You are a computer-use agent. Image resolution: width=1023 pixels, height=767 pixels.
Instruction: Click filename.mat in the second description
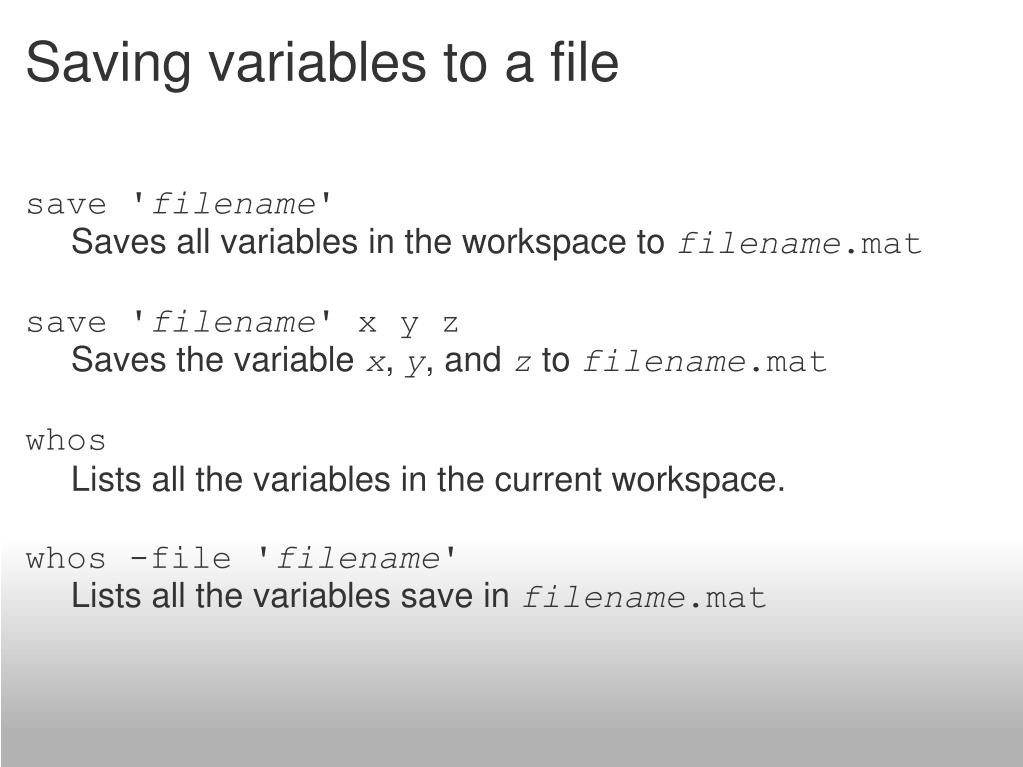click(x=705, y=361)
